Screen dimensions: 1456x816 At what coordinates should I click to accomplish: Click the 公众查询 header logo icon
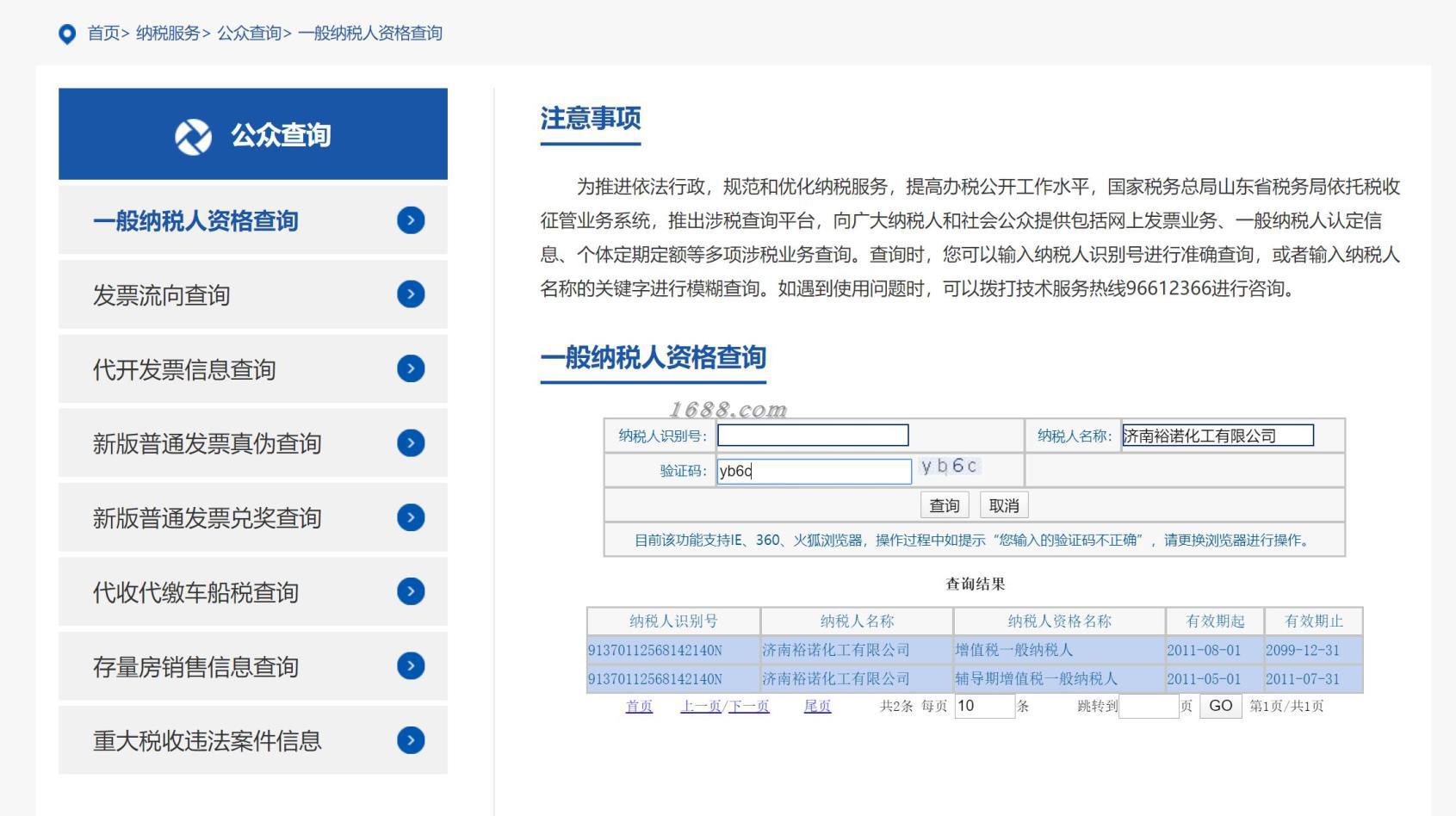coord(193,136)
